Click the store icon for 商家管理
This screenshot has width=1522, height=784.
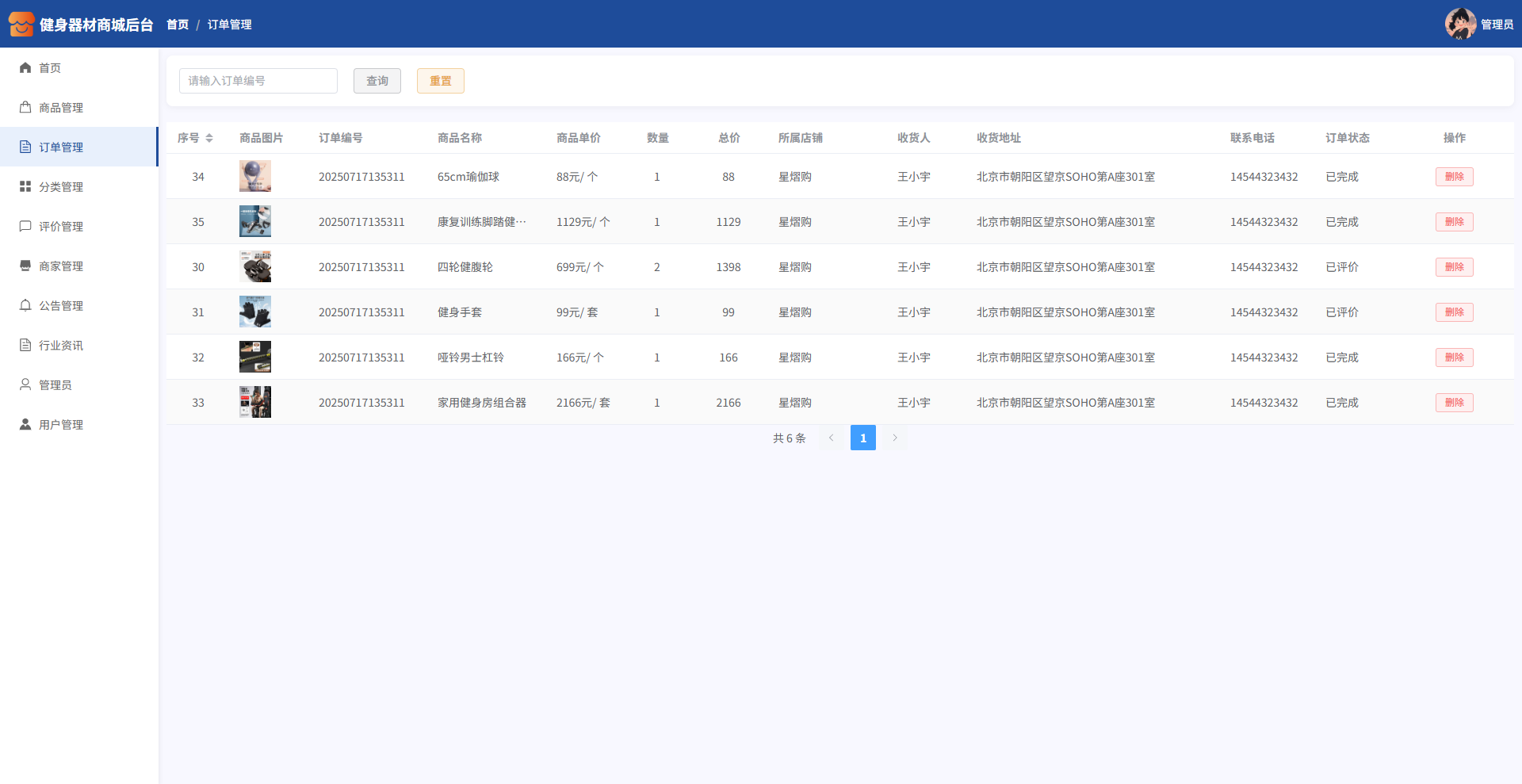tap(25, 266)
